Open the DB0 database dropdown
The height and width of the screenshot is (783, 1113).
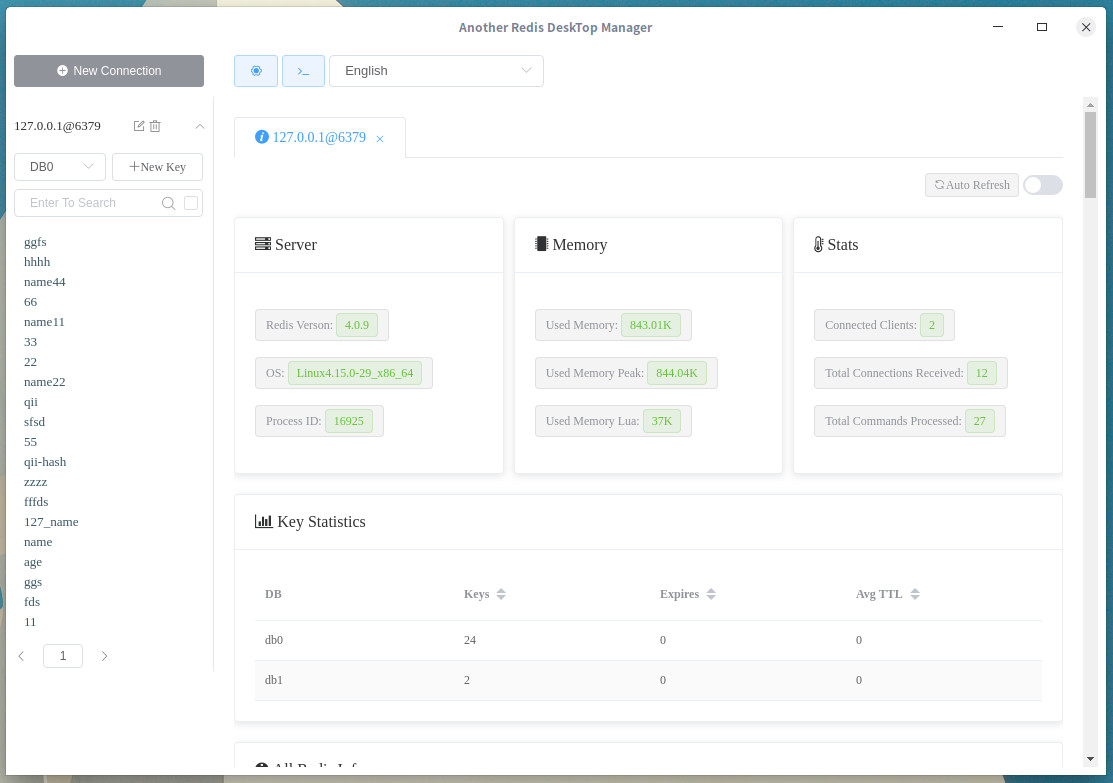[x=60, y=167]
